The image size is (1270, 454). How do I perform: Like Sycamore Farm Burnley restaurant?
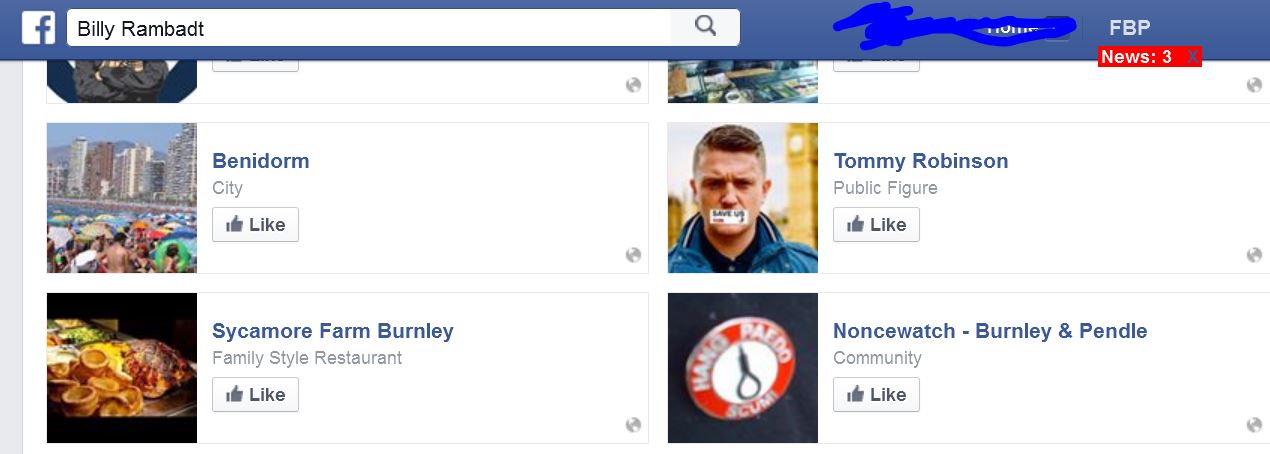coord(255,395)
